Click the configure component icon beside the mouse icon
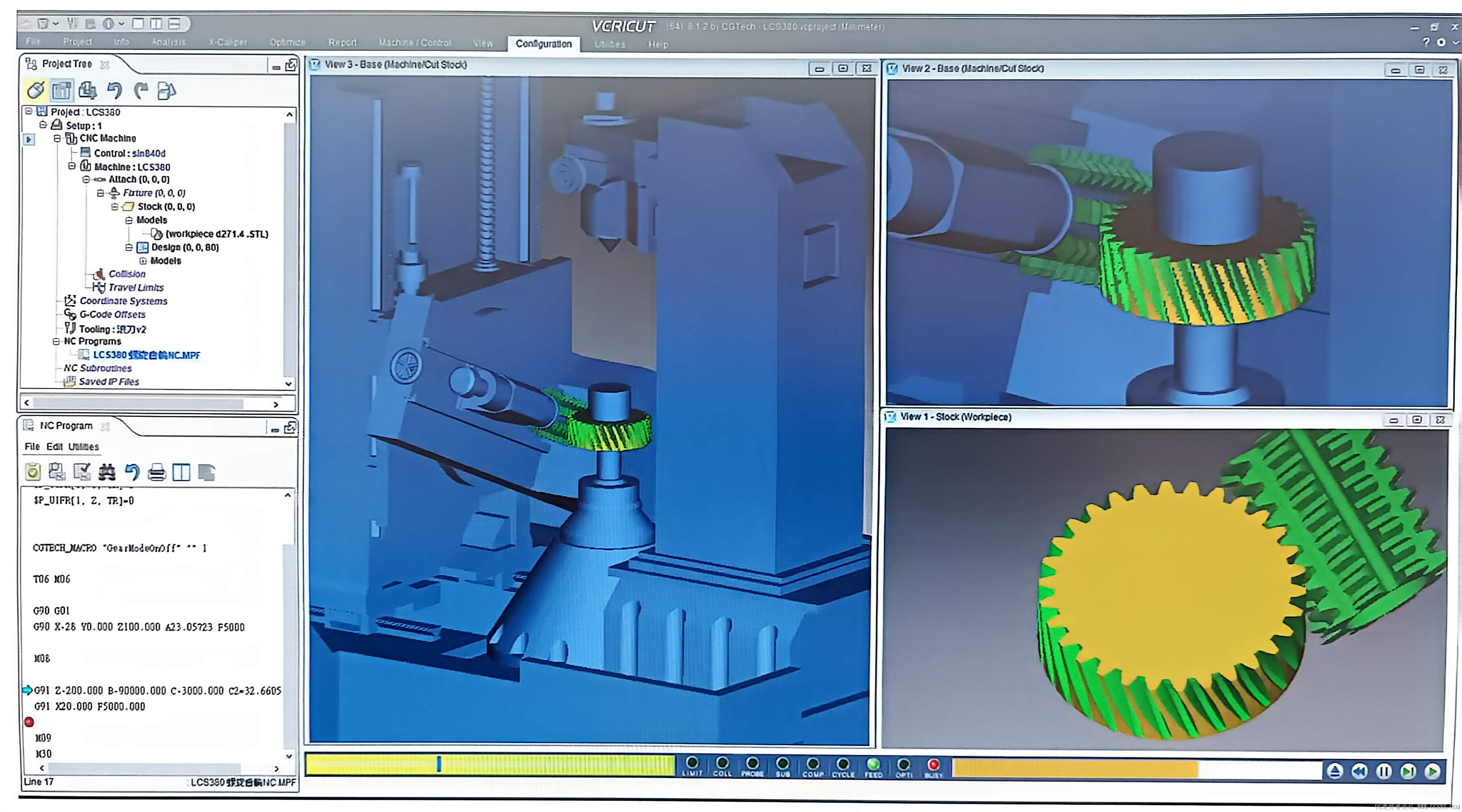The height and width of the screenshot is (812, 1462). [x=61, y=90]
